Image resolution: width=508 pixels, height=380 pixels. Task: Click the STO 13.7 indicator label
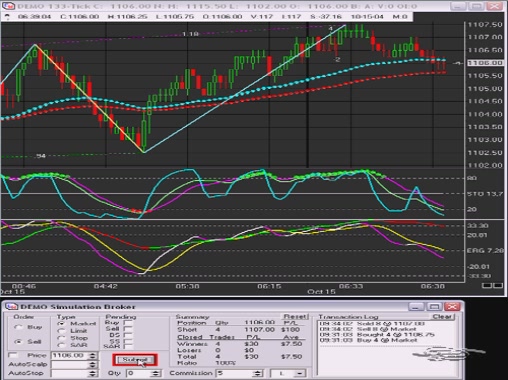tap(484, 194)
